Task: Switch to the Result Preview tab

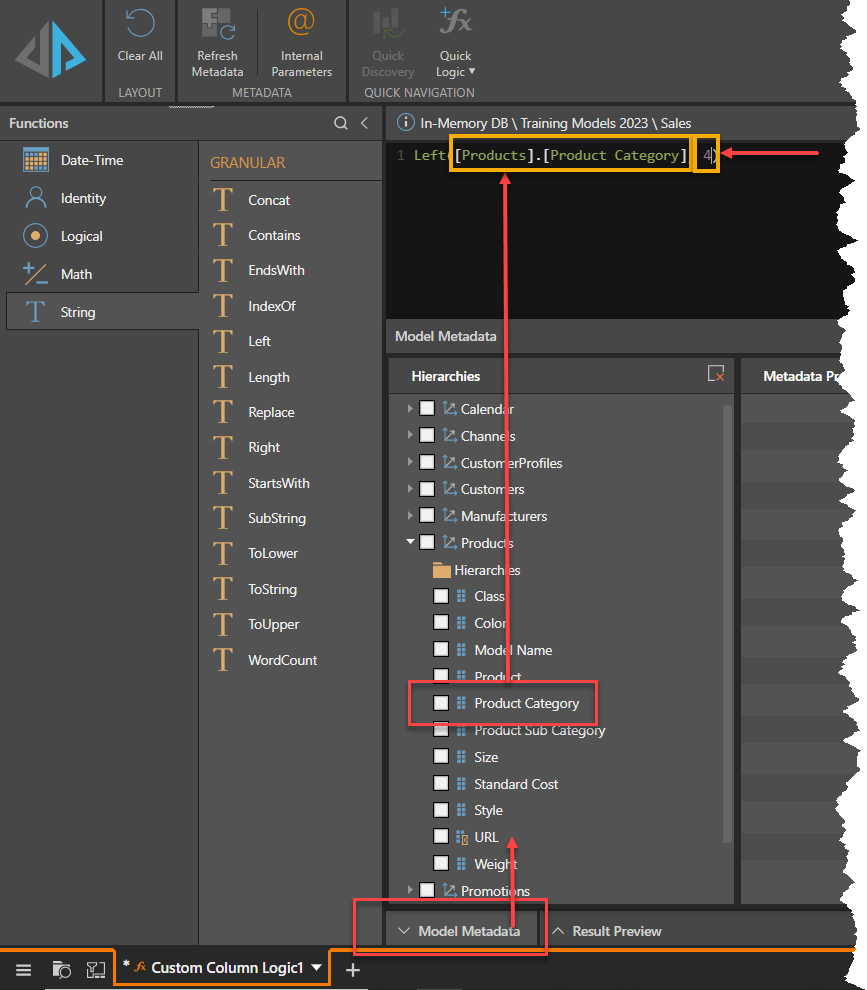Action: click(x=607, y=931)
